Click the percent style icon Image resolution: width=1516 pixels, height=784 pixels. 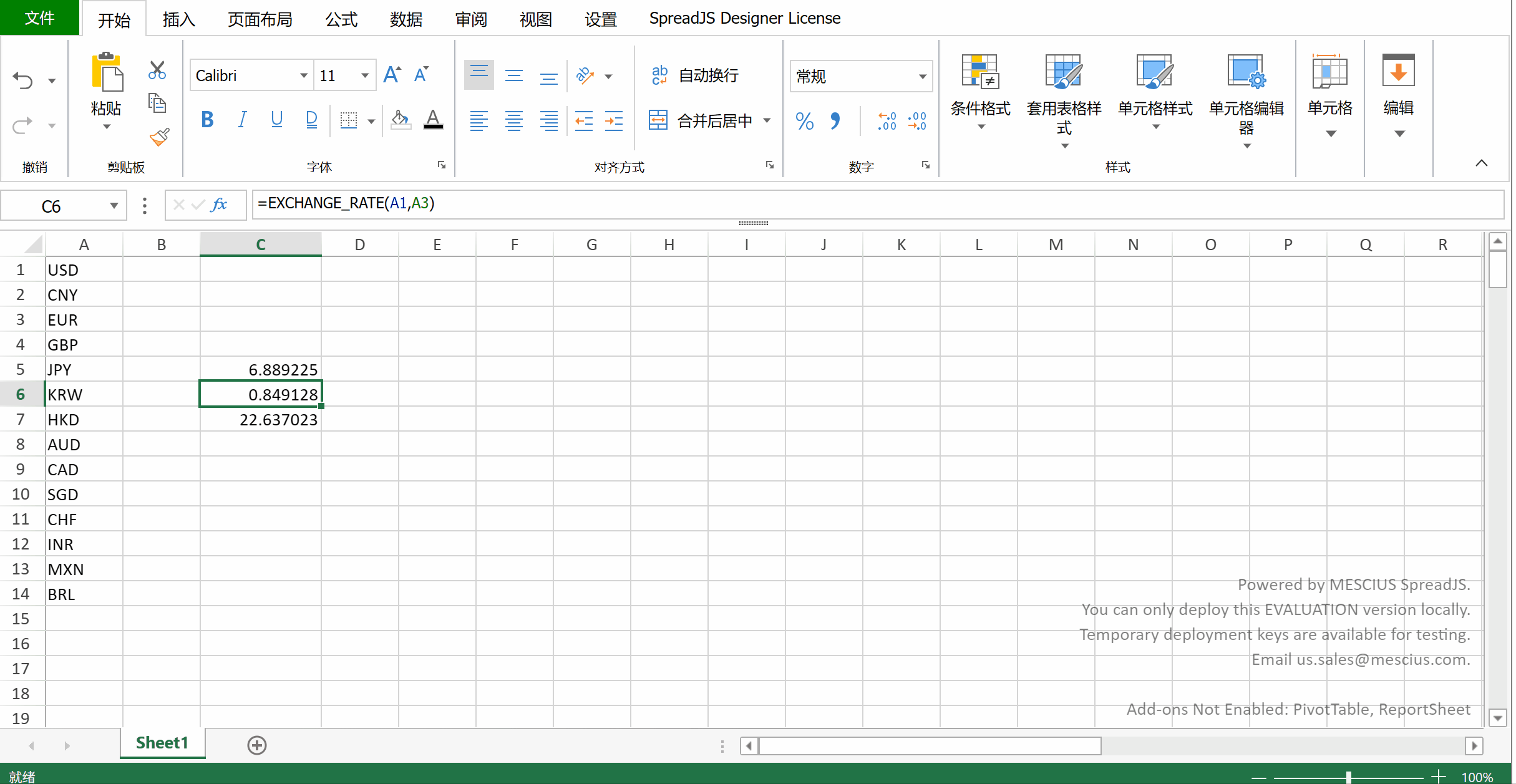(804, 120)
